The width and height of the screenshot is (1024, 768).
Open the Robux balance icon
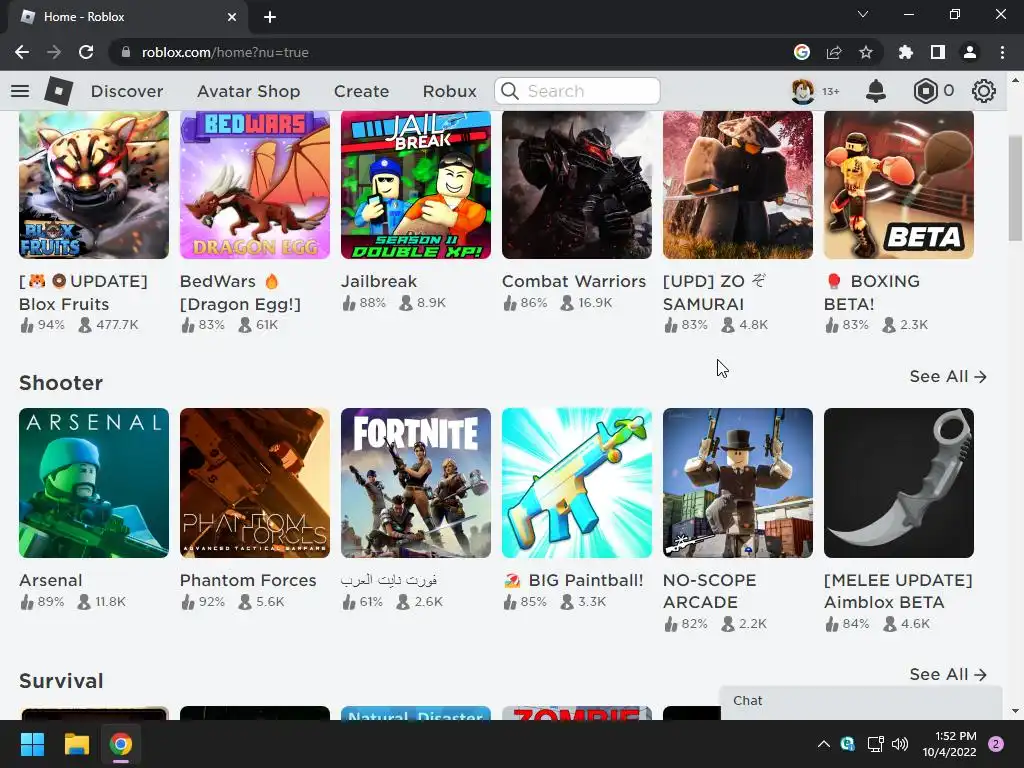point(925,91)
